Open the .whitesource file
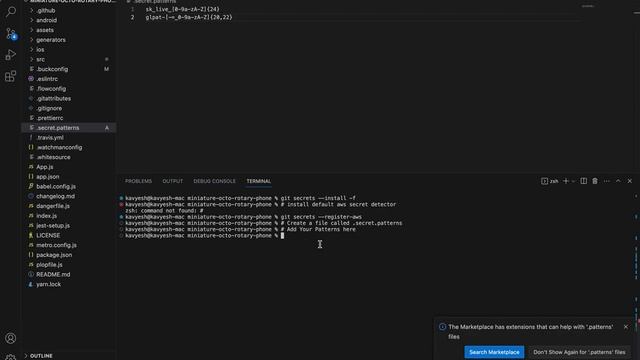The image size is (640, 360). [x=69, y=157]
